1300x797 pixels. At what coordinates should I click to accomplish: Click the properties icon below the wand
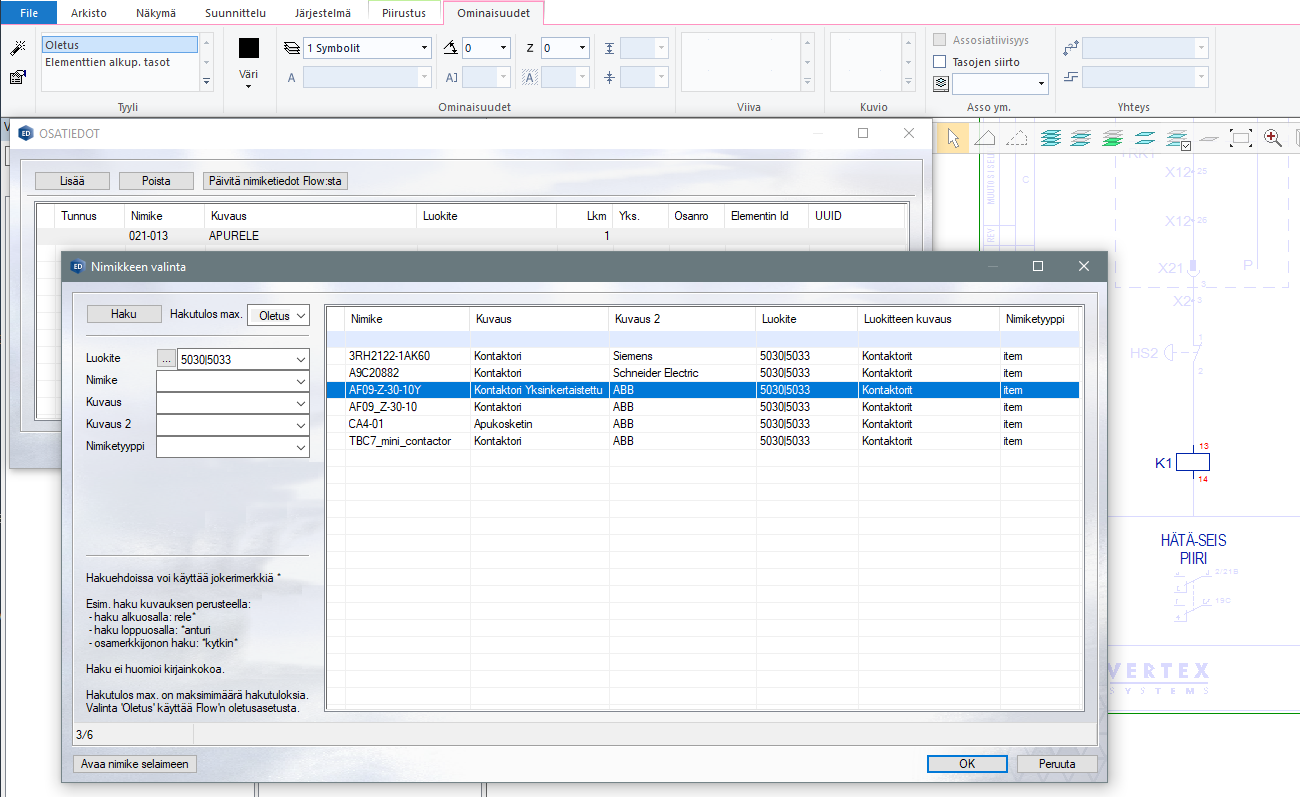pyautogui.click(x=17, y=77)
